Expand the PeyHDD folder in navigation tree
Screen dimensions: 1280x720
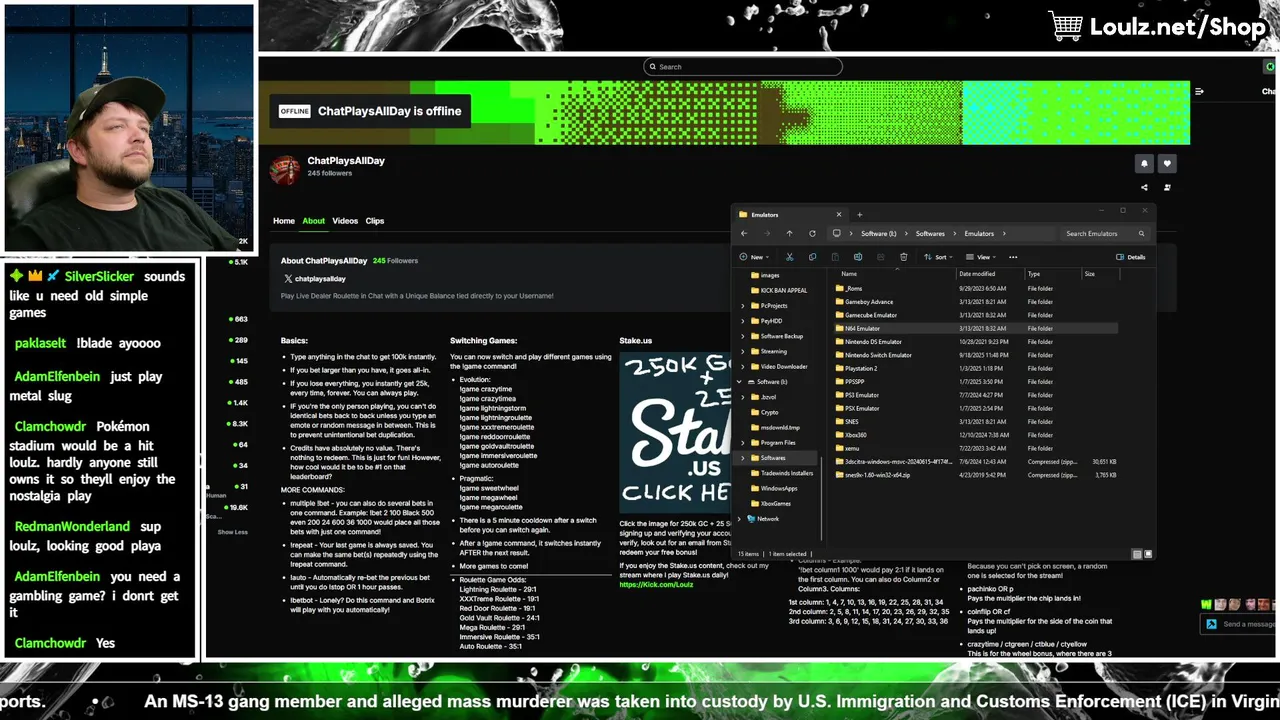pos(743,321)
